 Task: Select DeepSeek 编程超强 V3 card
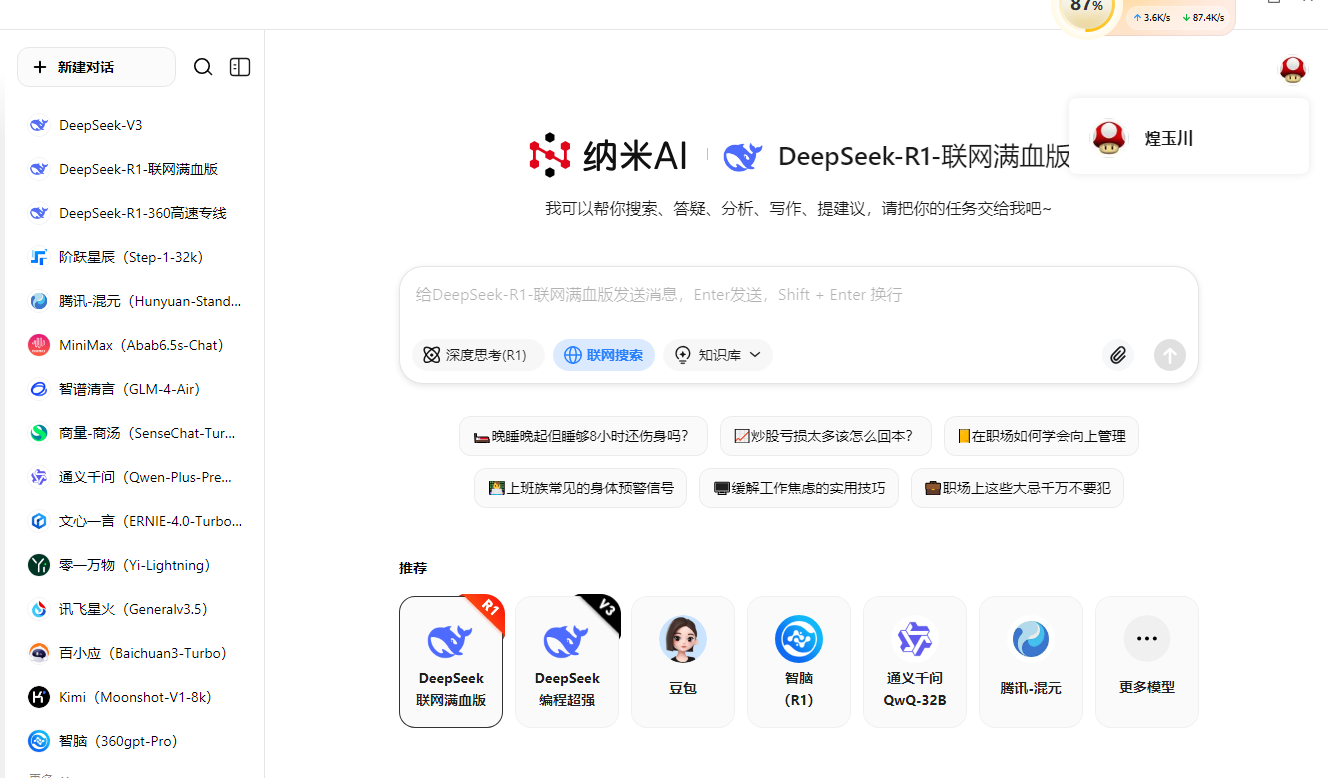click(567, 662)
